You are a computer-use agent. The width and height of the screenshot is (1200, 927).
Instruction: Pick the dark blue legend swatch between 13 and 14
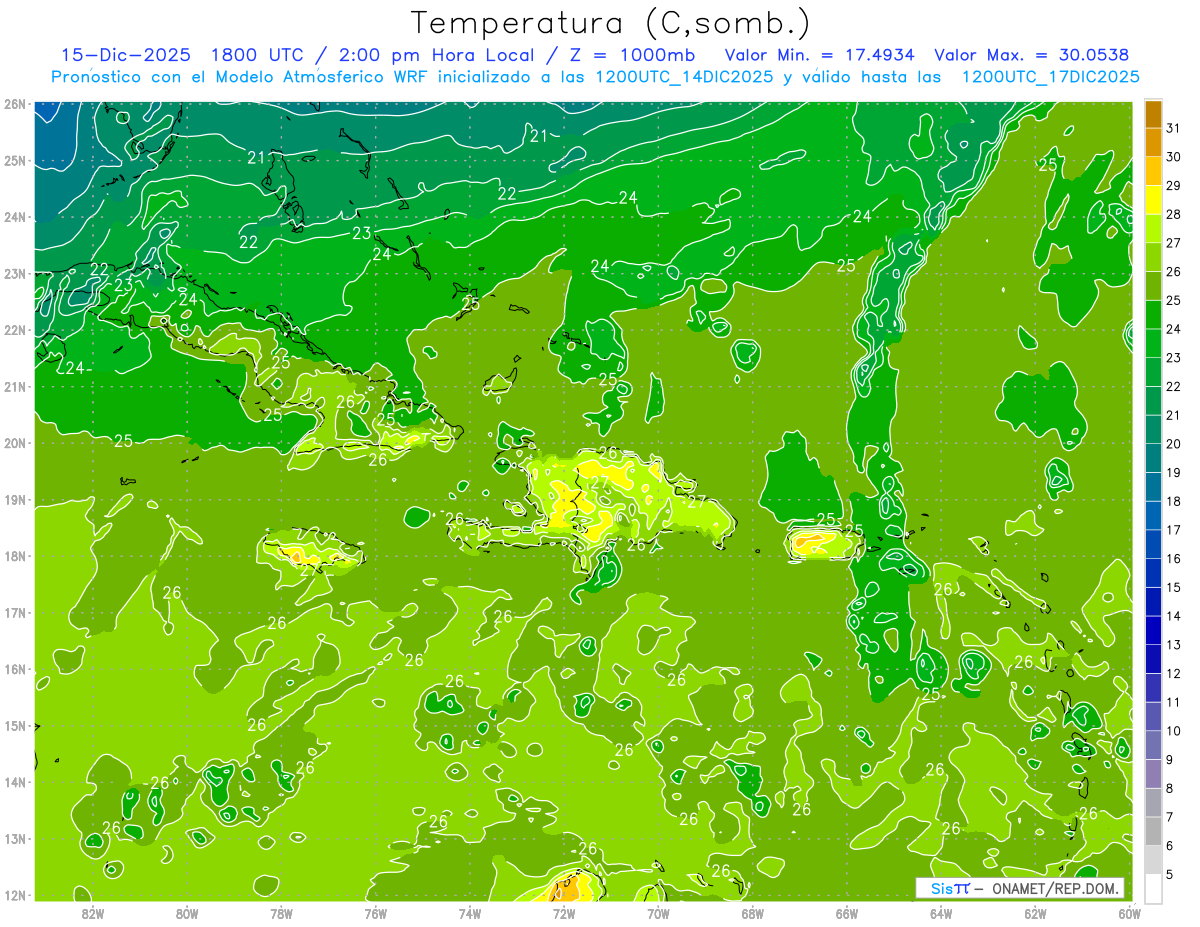point(1154,630)
